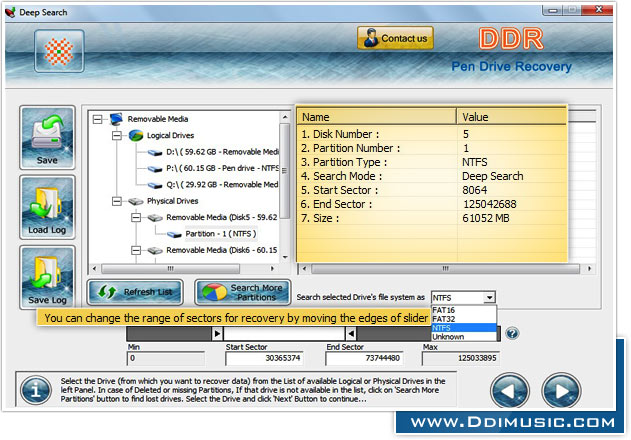Click the Deep Search title bar icon
This screenshot has height=440, width=631.
pos(10,12)
